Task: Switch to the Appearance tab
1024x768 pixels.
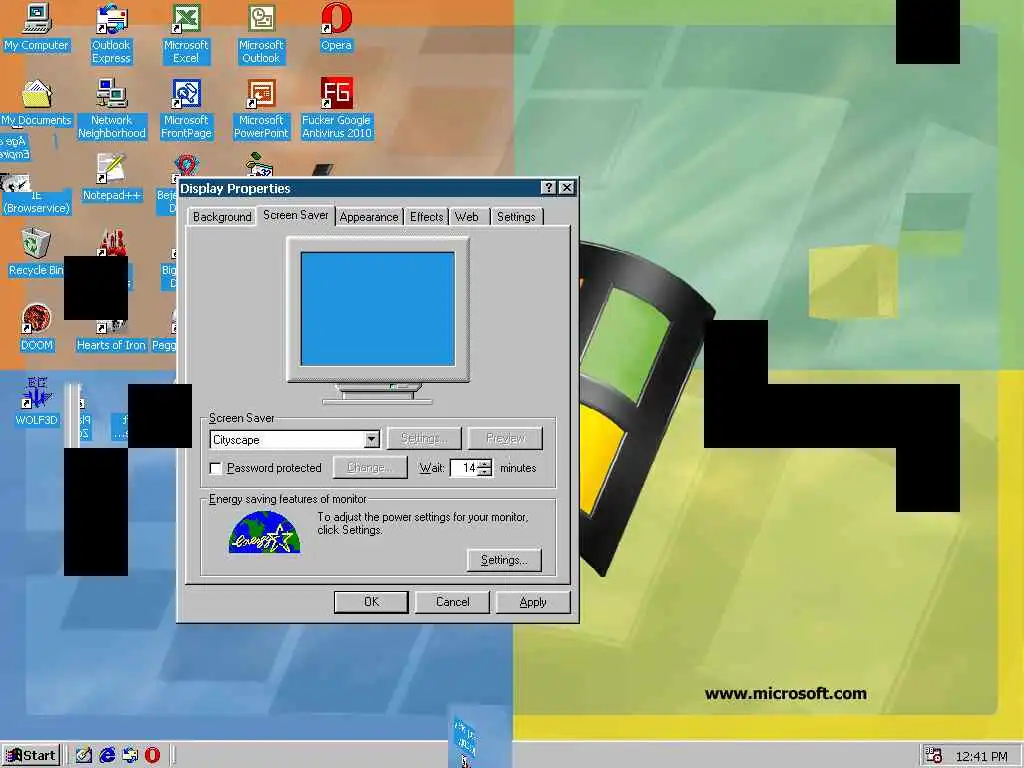Action: [x=369, y=217]
